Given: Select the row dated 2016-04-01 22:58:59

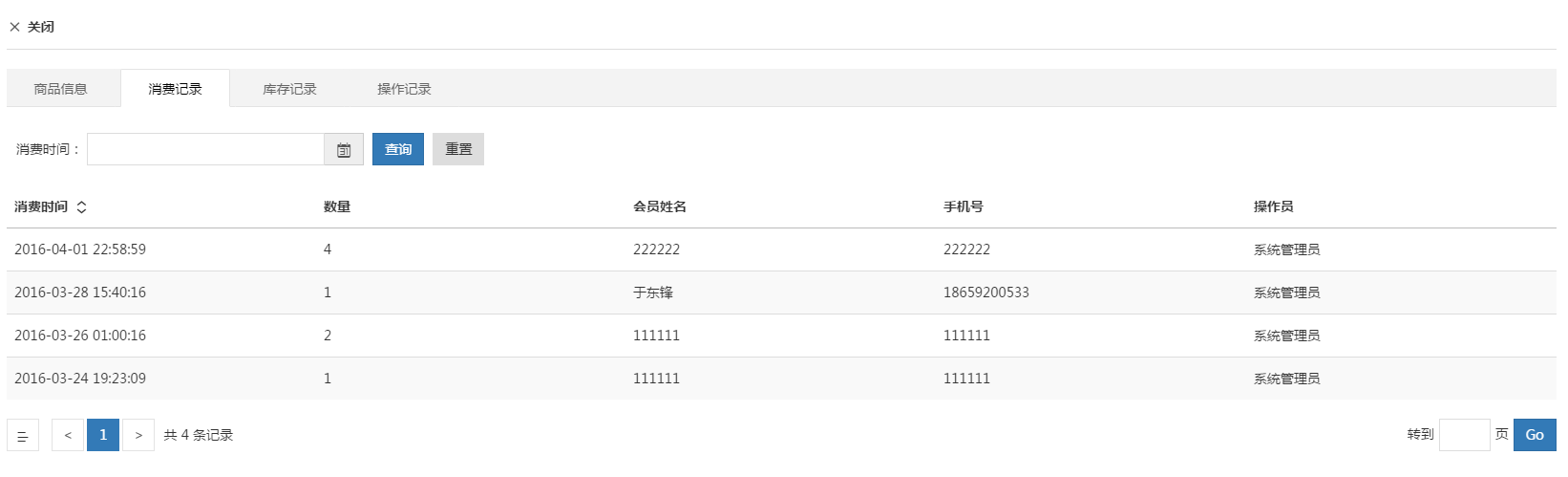Looking at the screenshot, I should point(781,249).
